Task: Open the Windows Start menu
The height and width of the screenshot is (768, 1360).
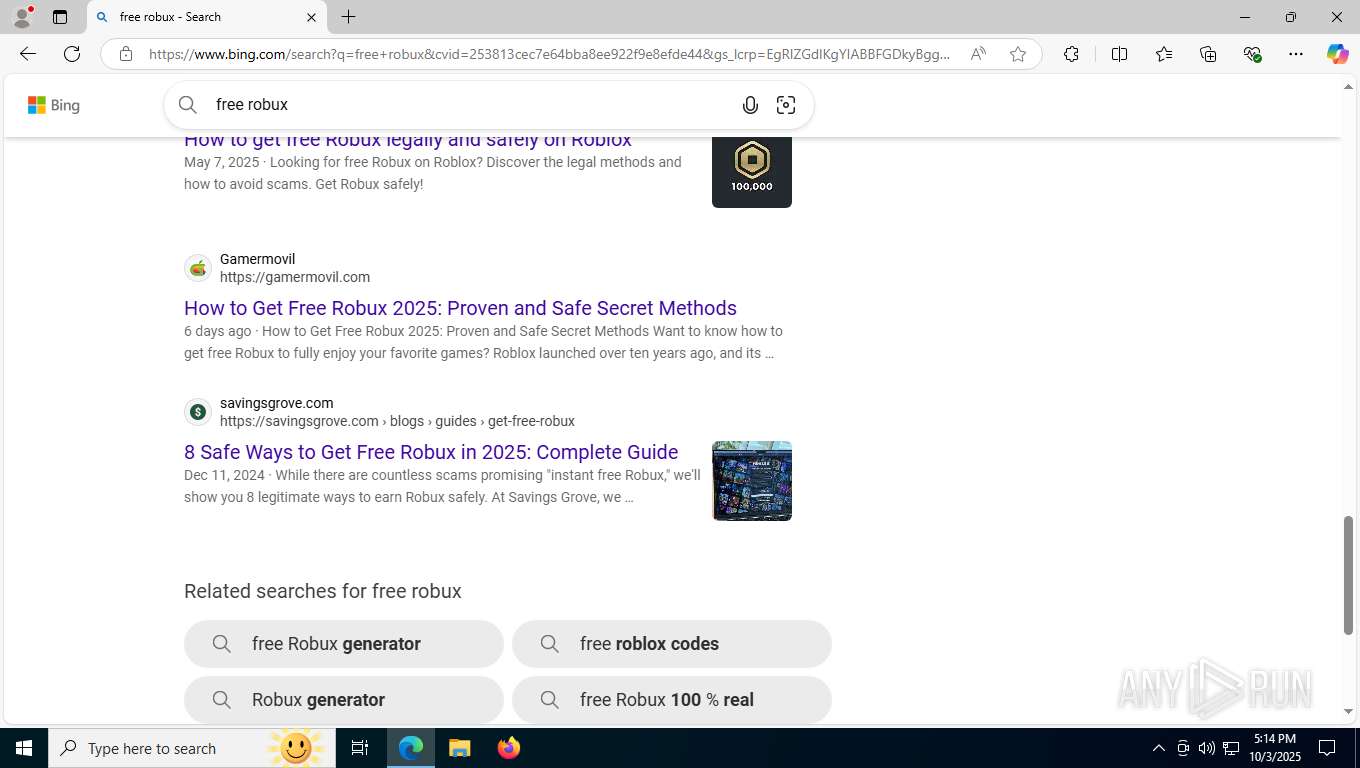Action: (x=24, y=748)
